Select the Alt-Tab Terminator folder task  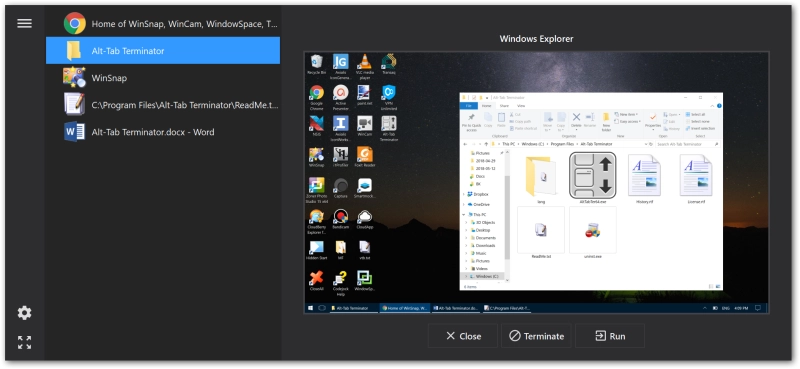(163, 51)
